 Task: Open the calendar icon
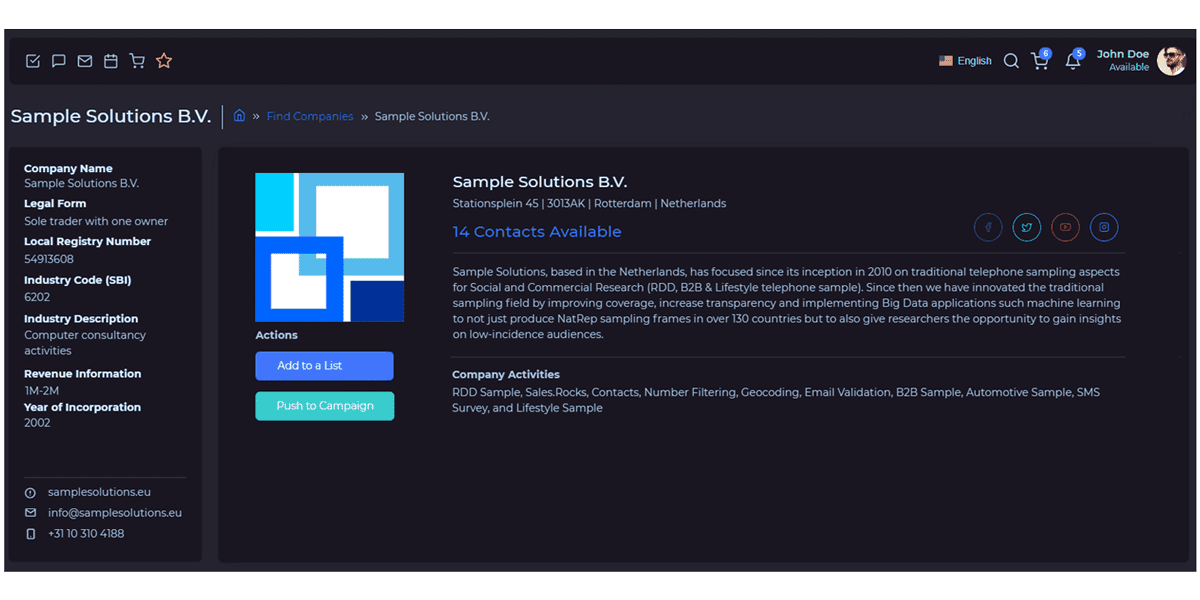coord(111,61)
